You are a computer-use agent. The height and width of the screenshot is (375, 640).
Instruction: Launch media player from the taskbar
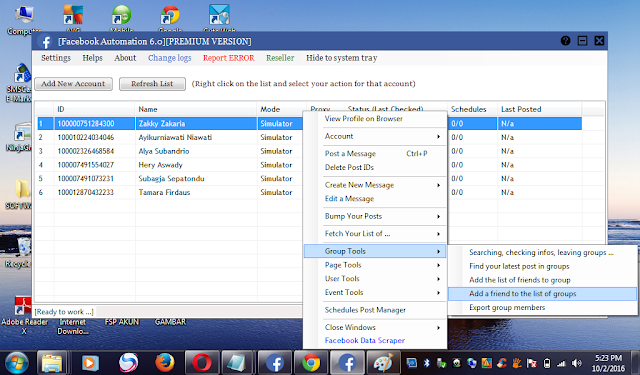(90, 363)
